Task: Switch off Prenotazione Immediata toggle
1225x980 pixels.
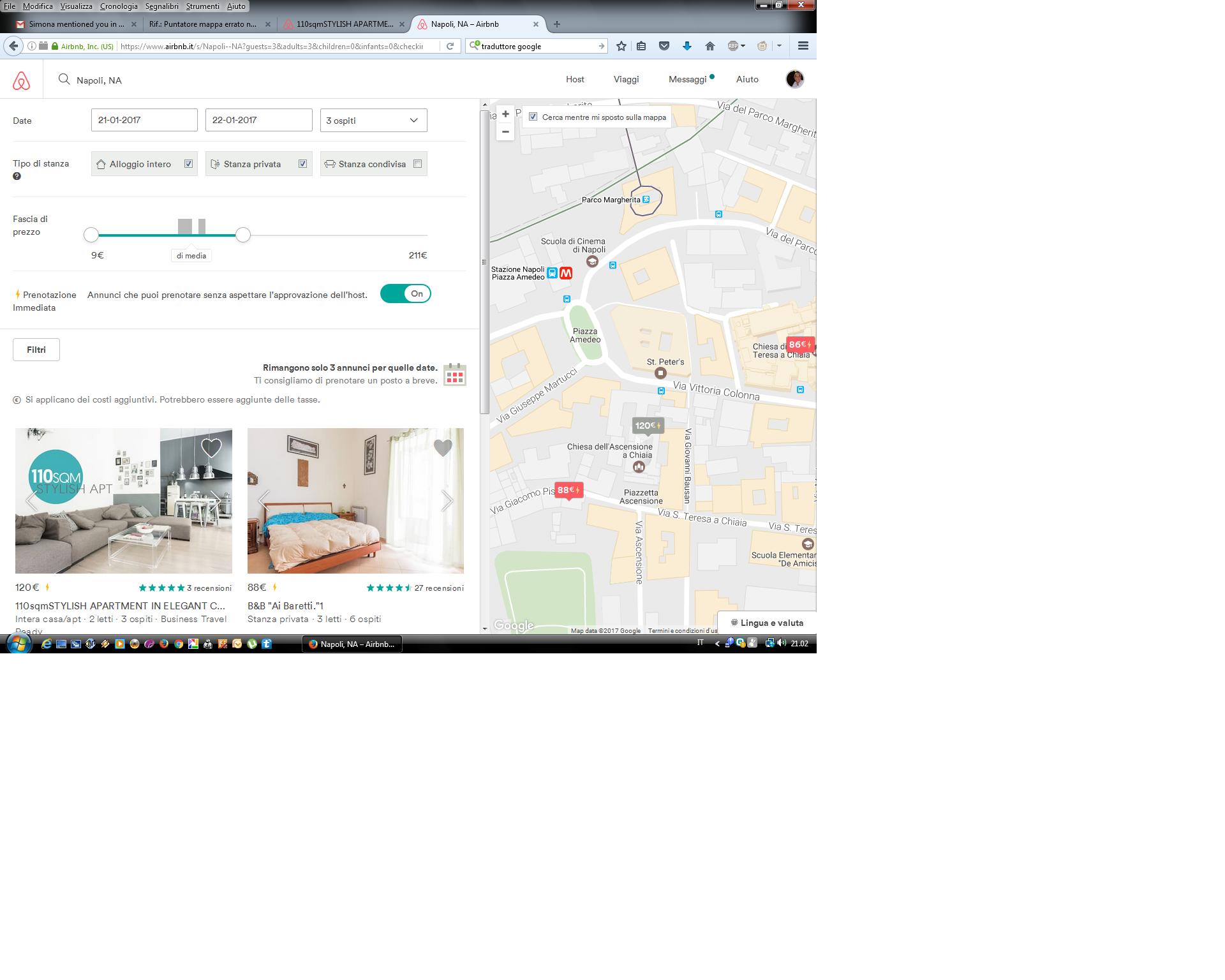Action: (x=406, y=293)
